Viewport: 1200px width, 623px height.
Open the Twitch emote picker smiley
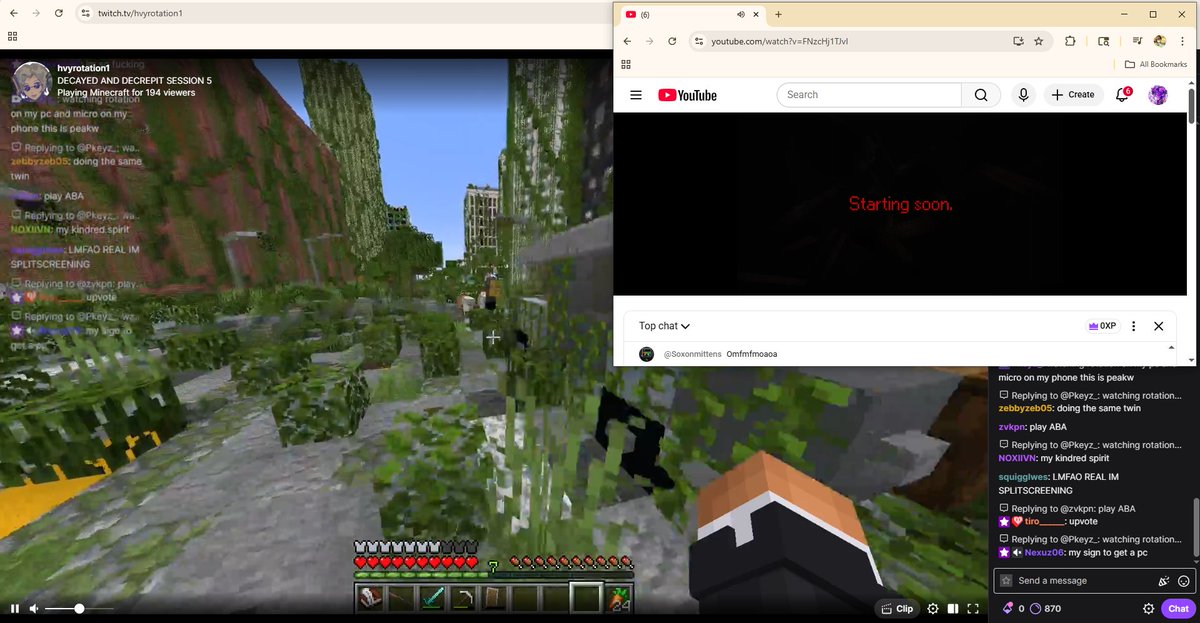pyautogui.click(x=1184, y=581)
